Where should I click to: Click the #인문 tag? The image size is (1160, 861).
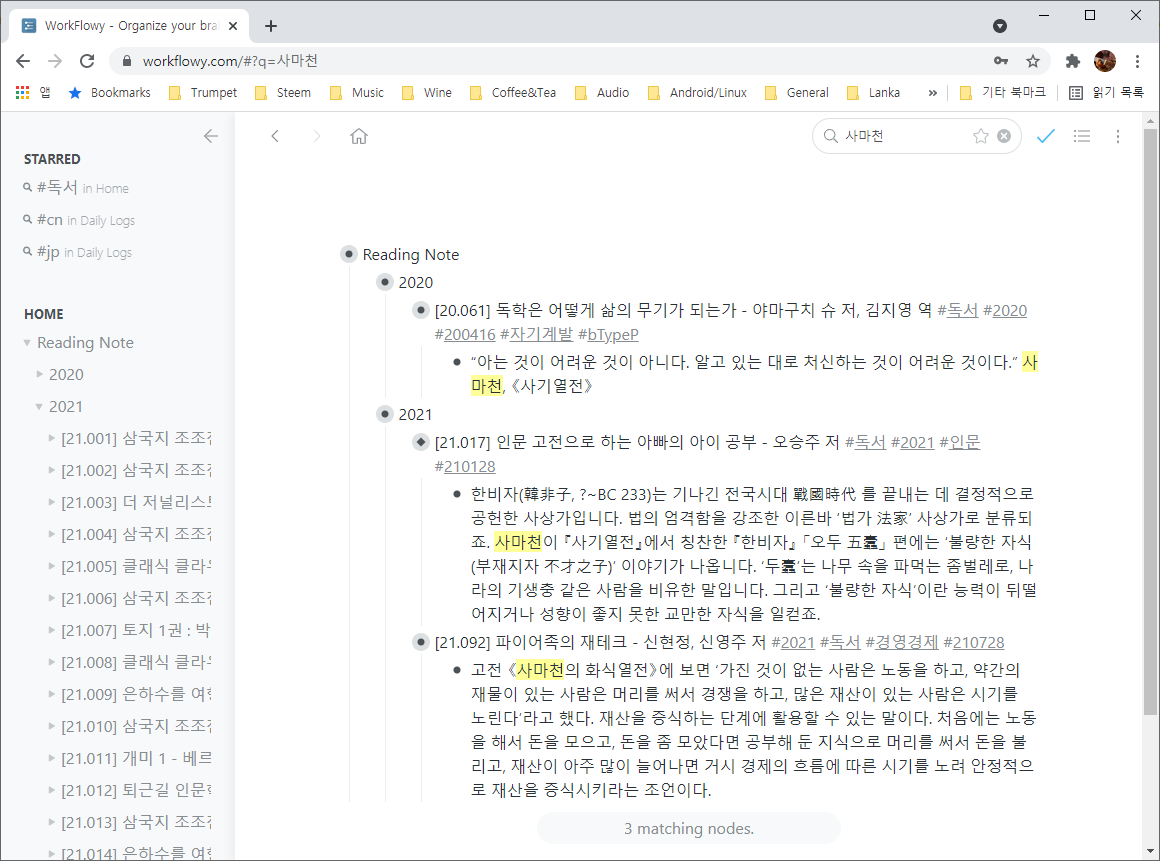(960, 442)
